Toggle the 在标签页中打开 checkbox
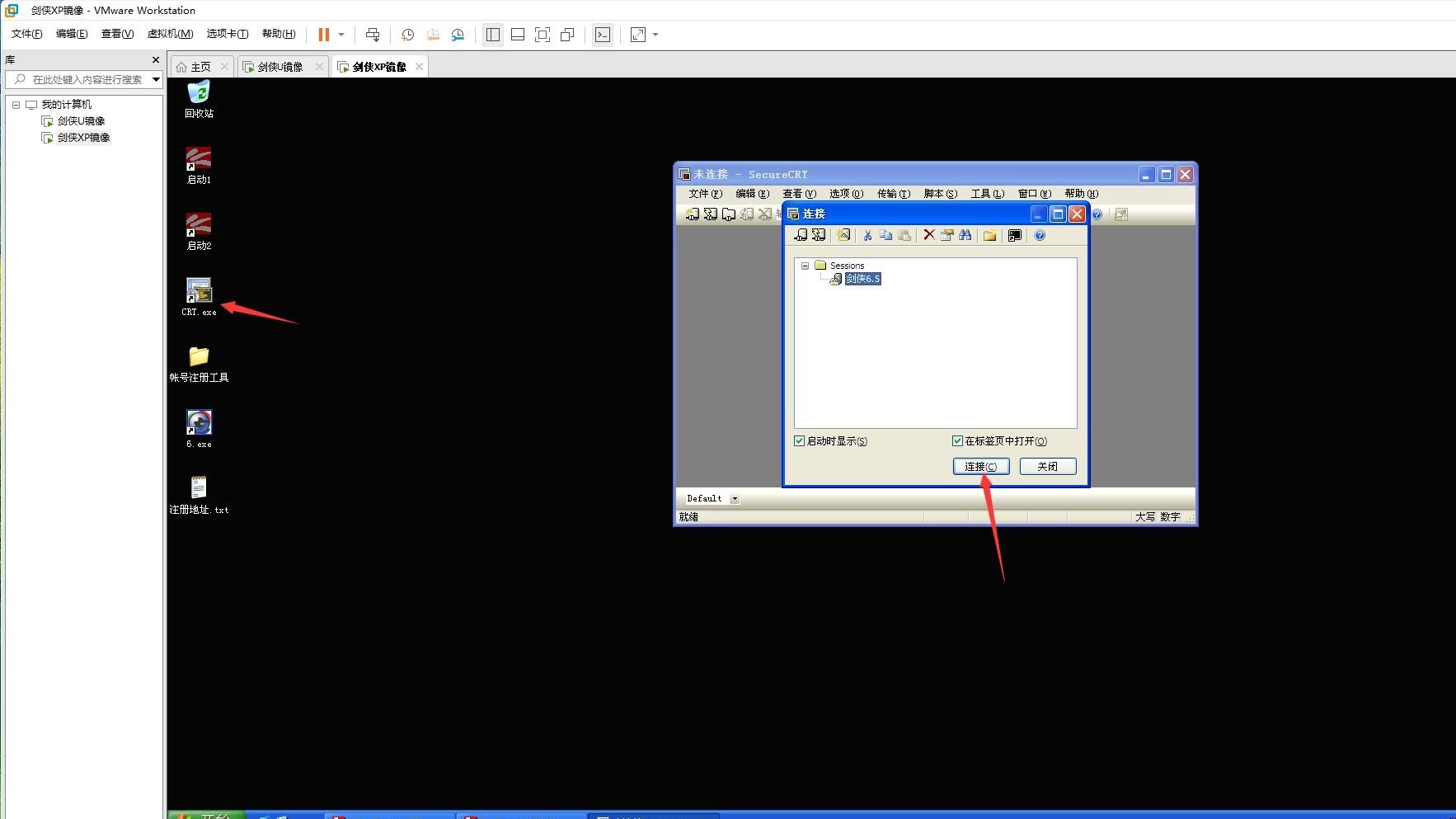This screenshot has width=1456, height=819. [x=957, y=441]
